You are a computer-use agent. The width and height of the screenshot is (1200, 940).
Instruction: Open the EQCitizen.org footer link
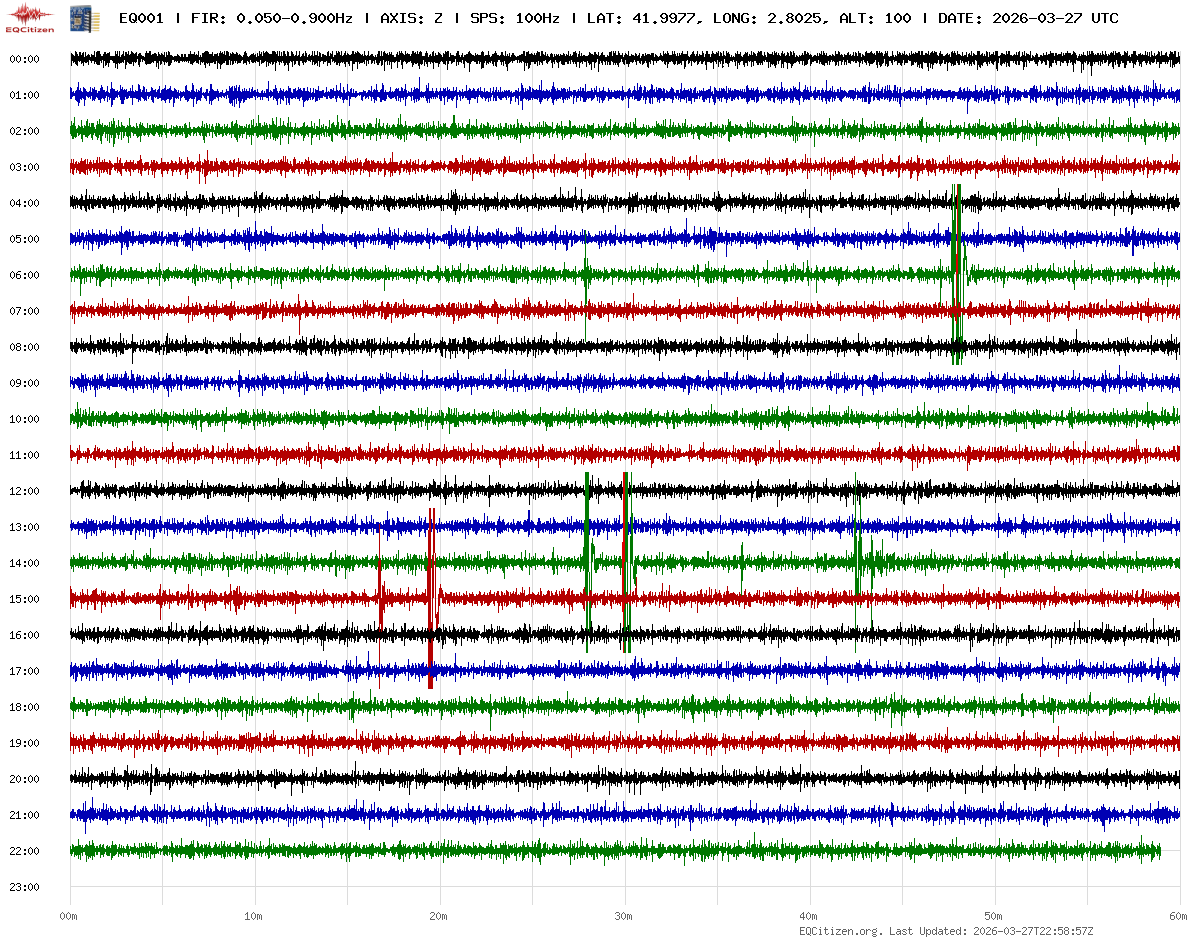(840, 931)
